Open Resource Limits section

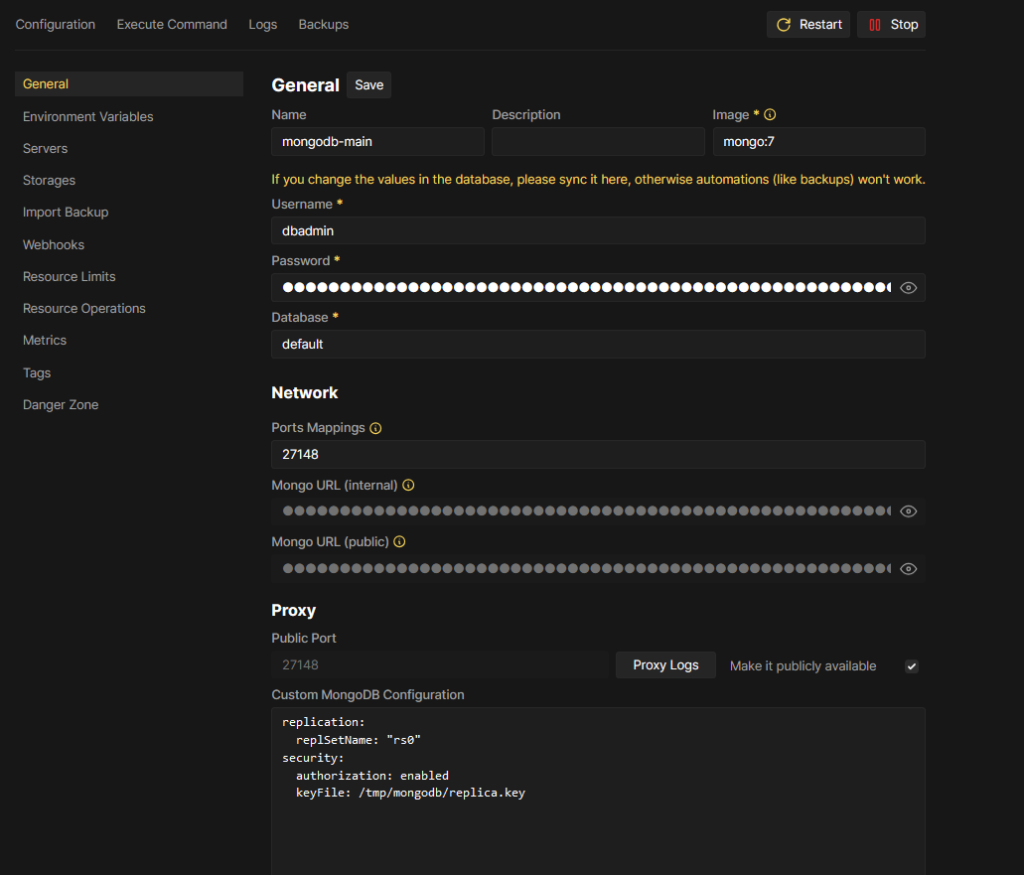[x=69, y=277]
